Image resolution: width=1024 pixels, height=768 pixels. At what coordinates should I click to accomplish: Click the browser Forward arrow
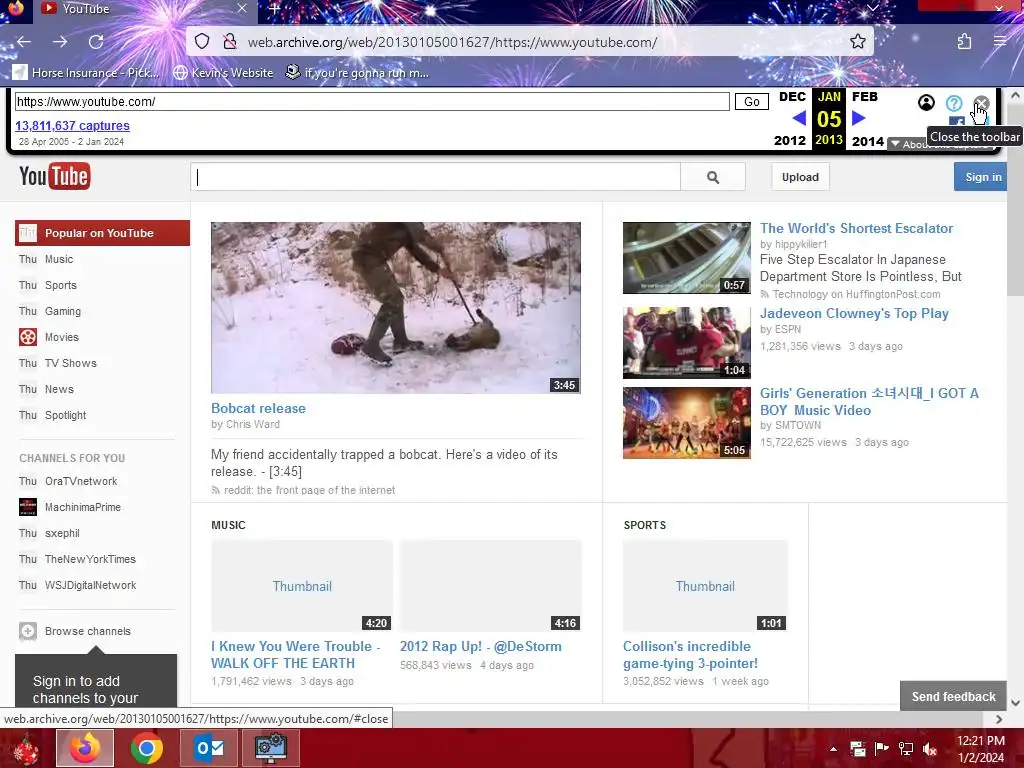(x=60, y=42)
